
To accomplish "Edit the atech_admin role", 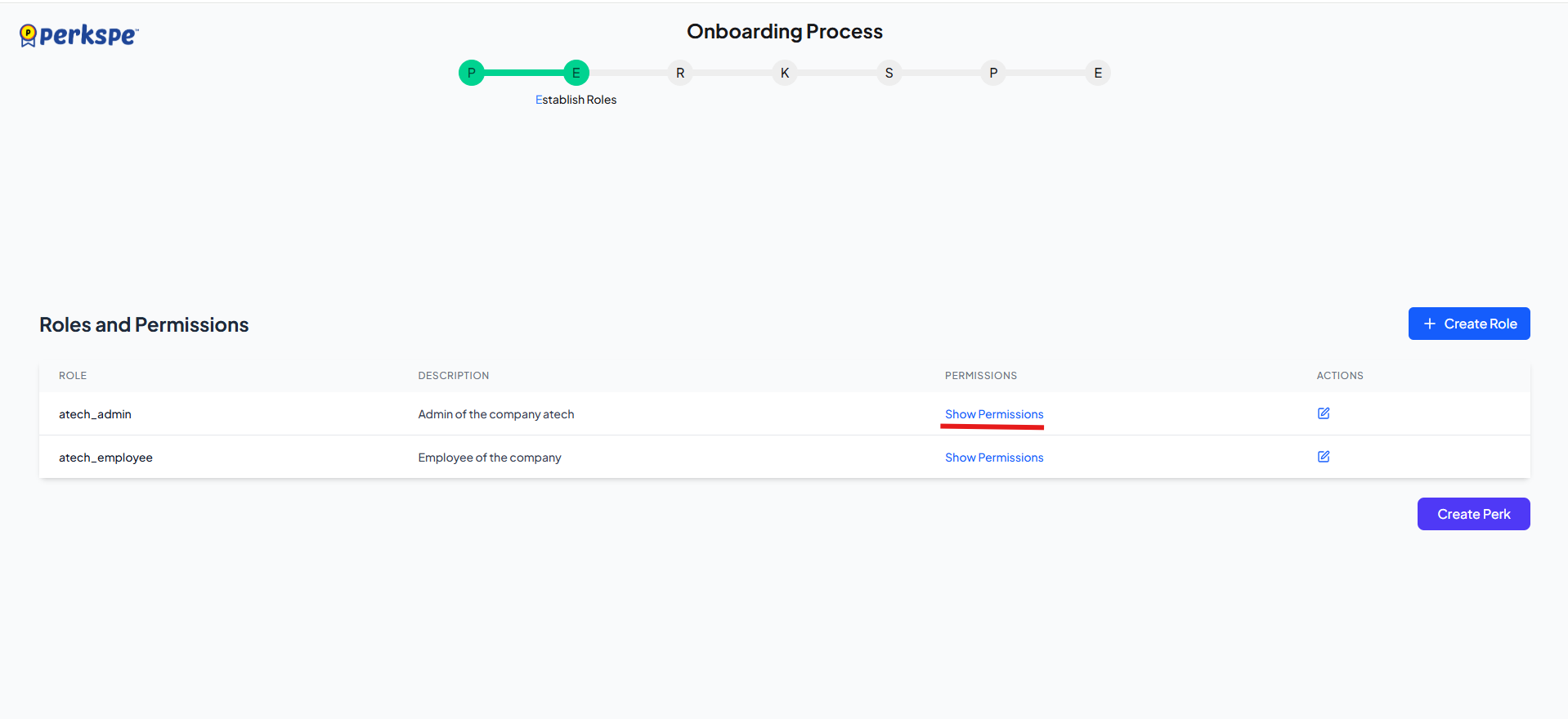I will [x=1324, y=413].
